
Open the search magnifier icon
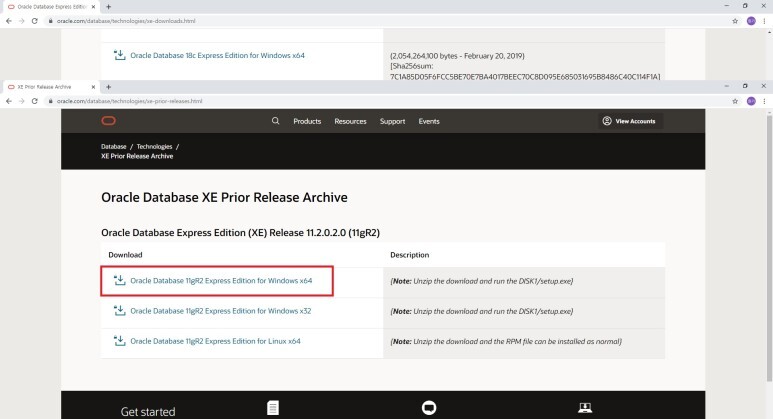[276, 121]
